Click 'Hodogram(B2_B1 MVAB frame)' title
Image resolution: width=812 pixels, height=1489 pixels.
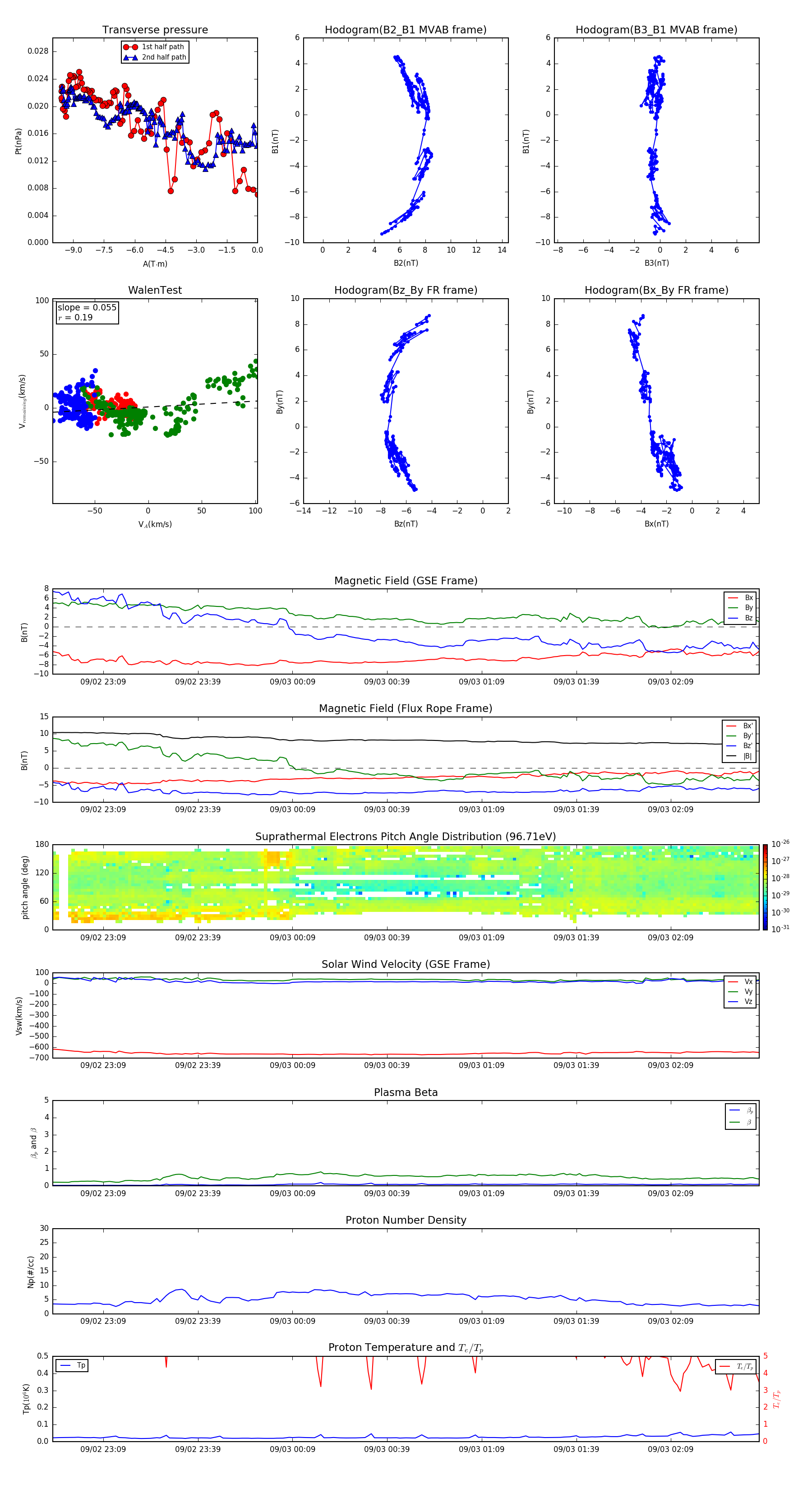pyautogui.click(x=406, y=30)
